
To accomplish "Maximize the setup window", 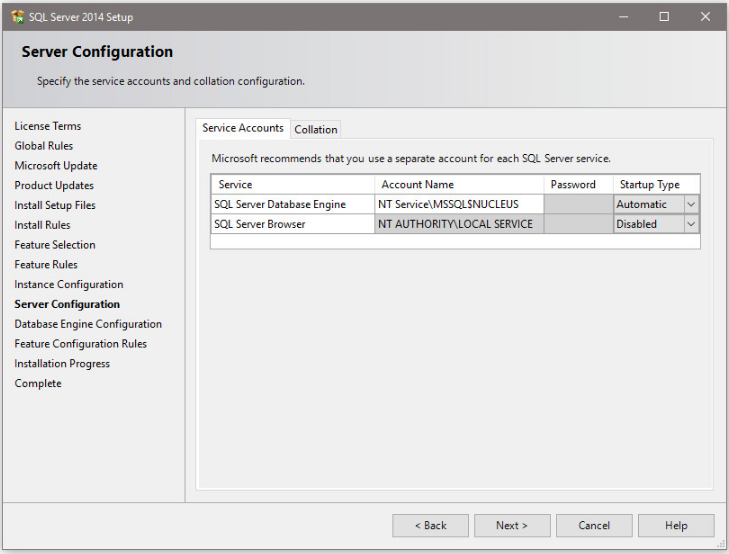I will click(x=664, y=17).
